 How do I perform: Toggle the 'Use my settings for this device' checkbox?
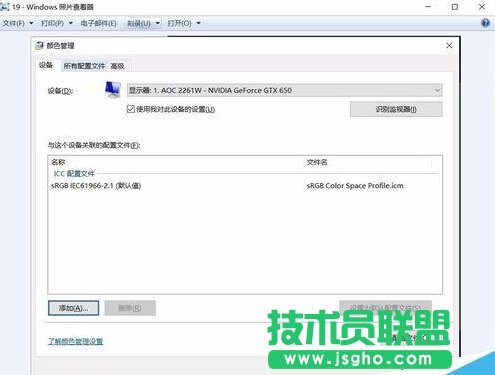tap(131, 109)
